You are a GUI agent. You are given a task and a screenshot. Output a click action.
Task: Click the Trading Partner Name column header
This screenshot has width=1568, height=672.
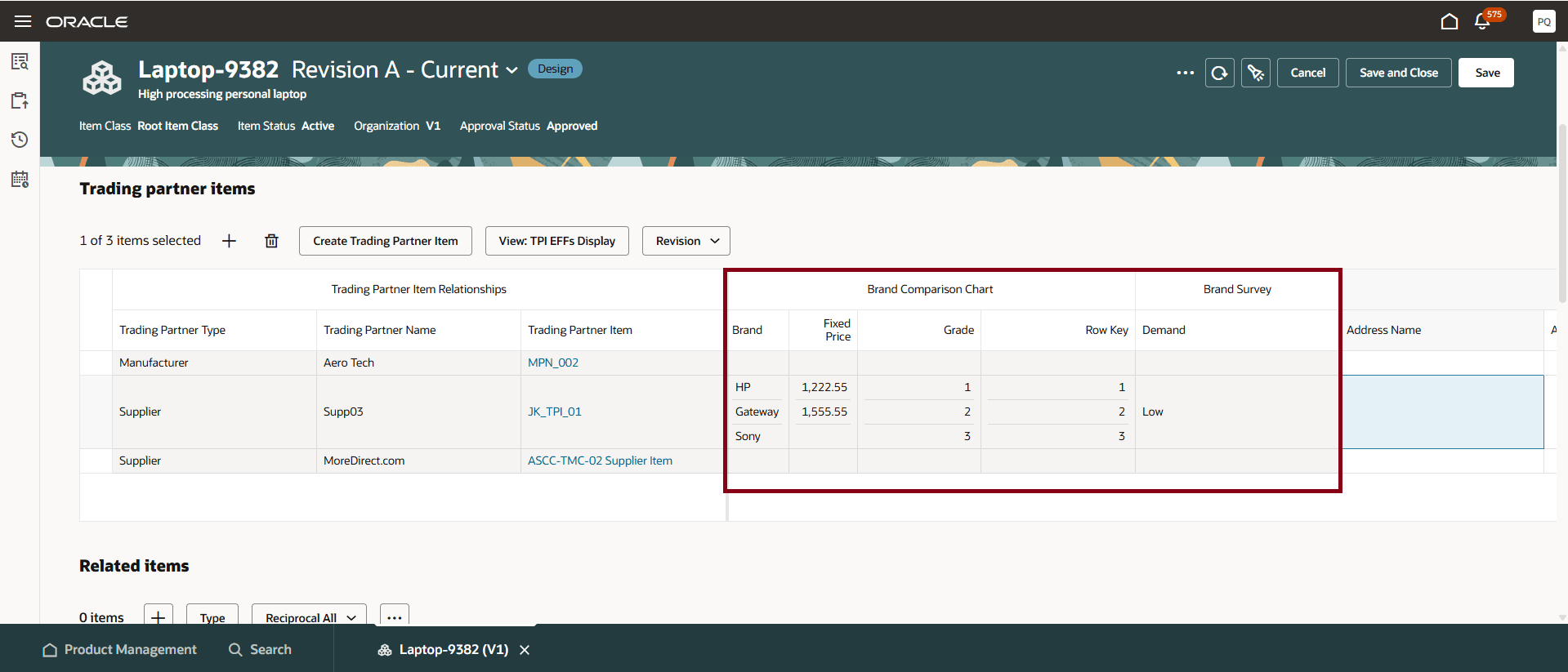click(x=418, y=330)
